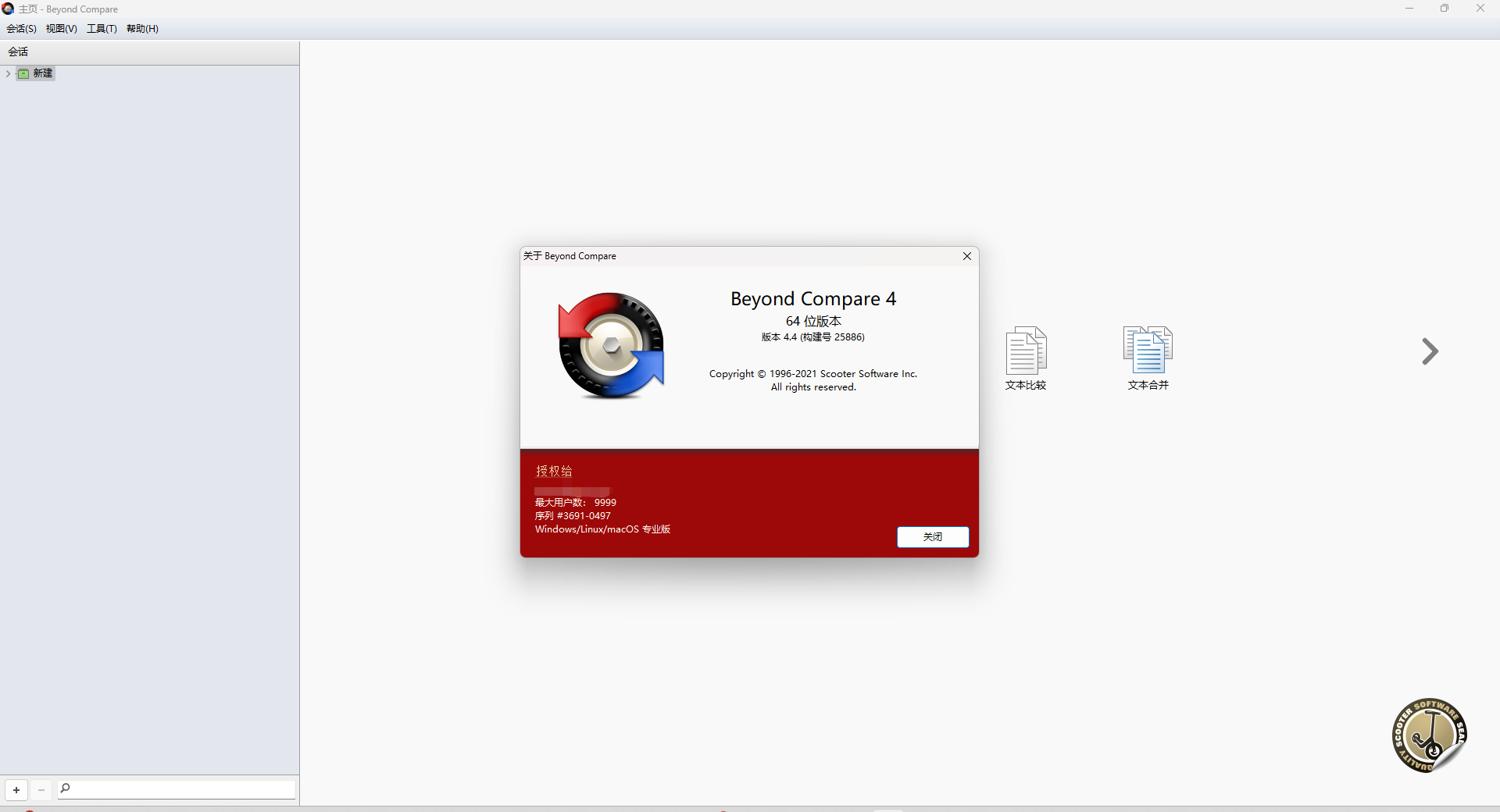Open the 文本合并 (Text Merge) session icon
The image size is (1500, 812).
coord(1148,351)
